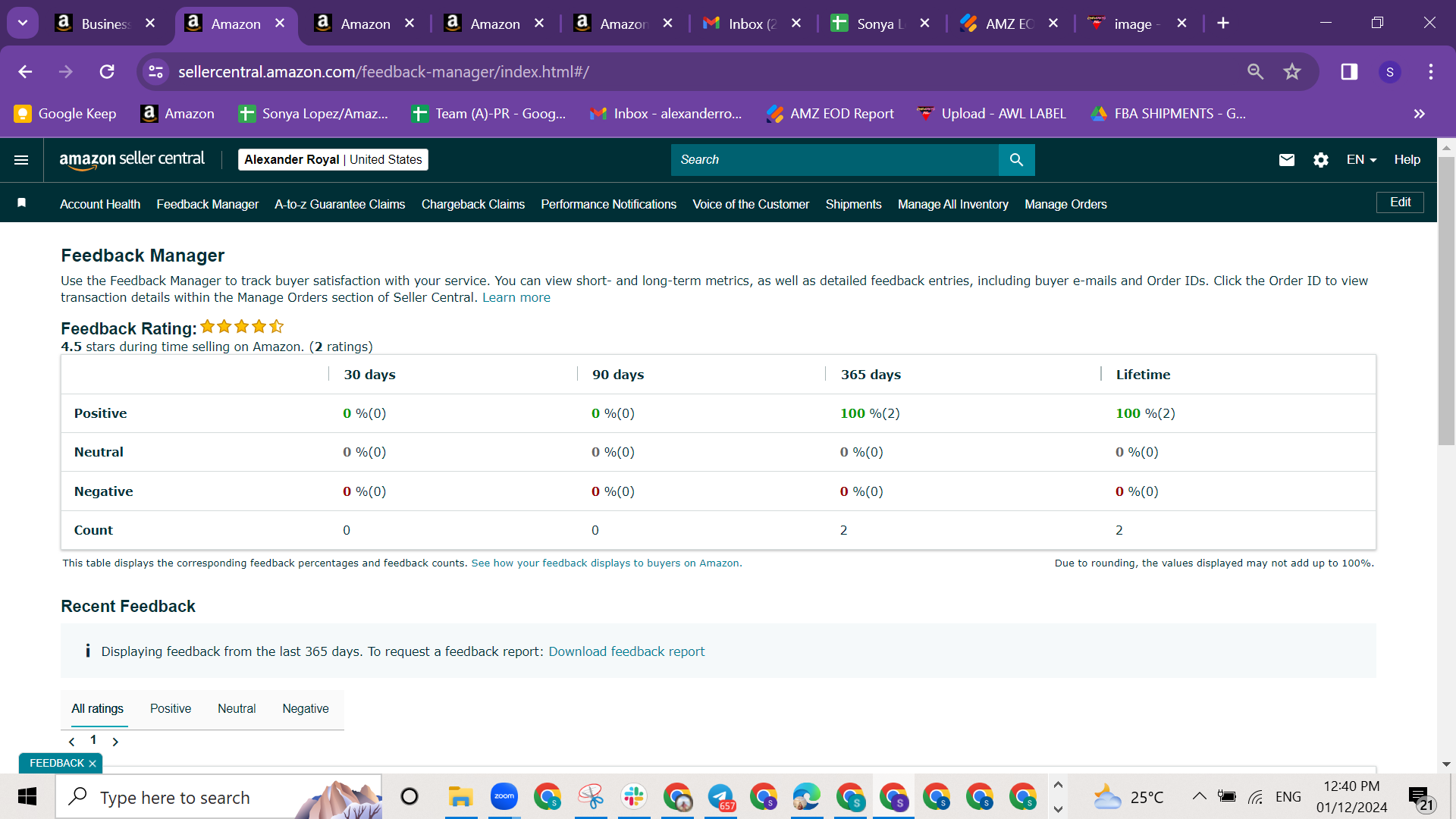The width and height of the screenshot is (1456, 819).
Task: Open Manage All Inventory menu item
Action: pos(953,204)
